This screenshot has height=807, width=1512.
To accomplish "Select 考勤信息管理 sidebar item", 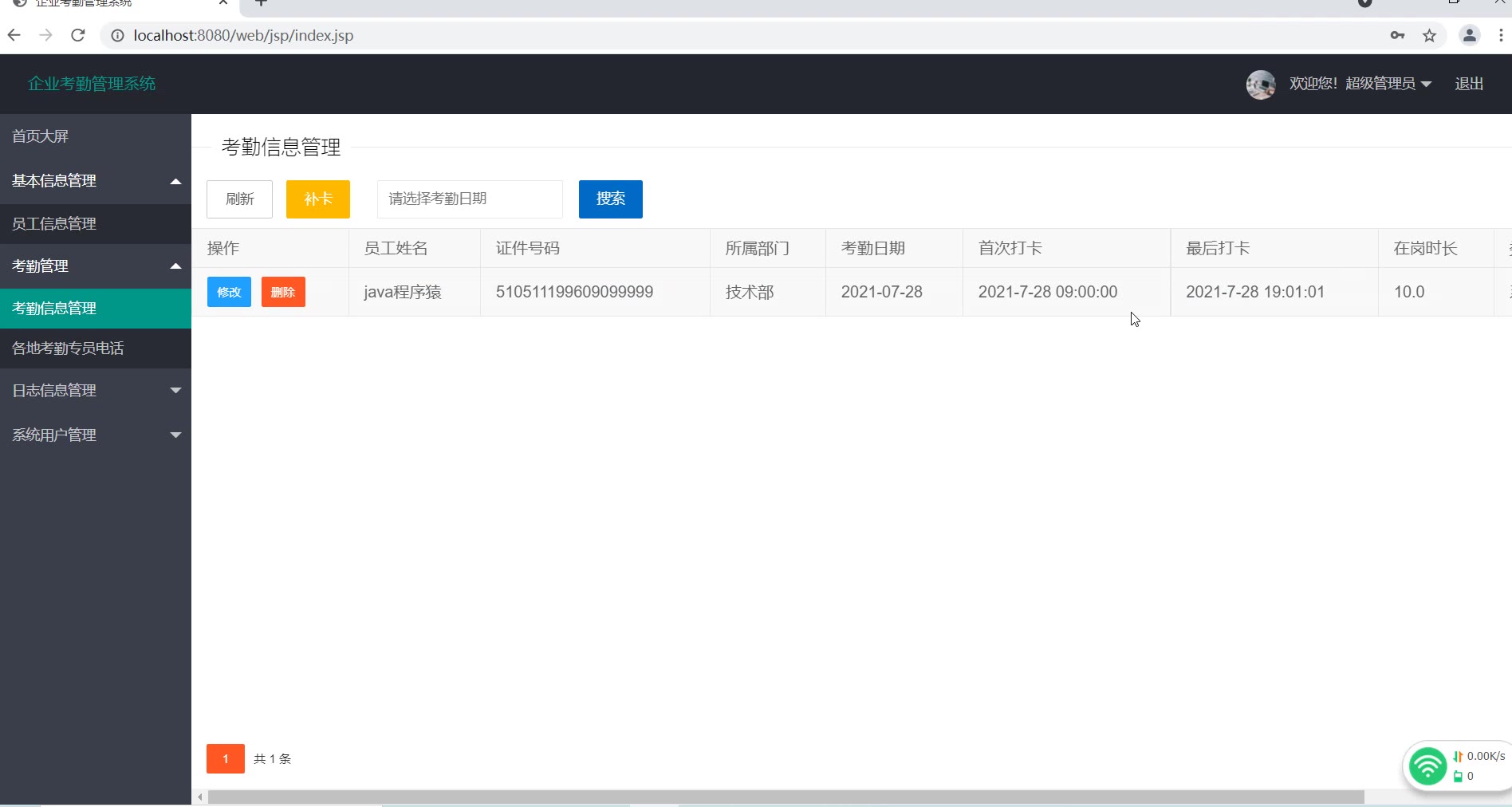I will click(x=96, y=309).
